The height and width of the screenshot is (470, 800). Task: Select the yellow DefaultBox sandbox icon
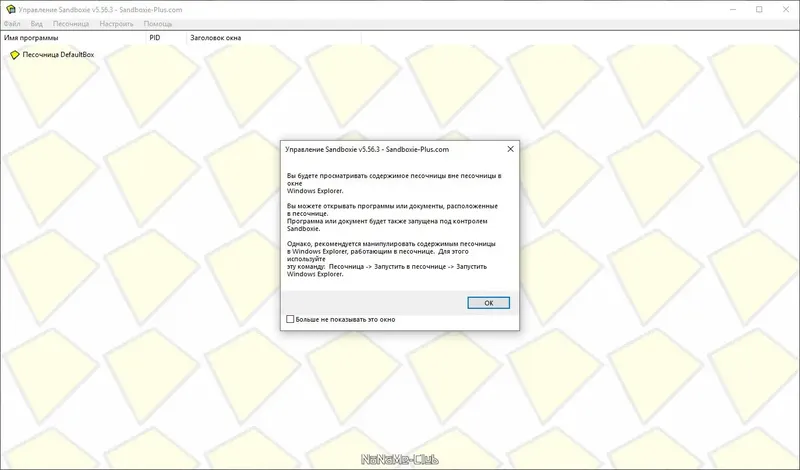pyautogui.click(x=15, y=55)
